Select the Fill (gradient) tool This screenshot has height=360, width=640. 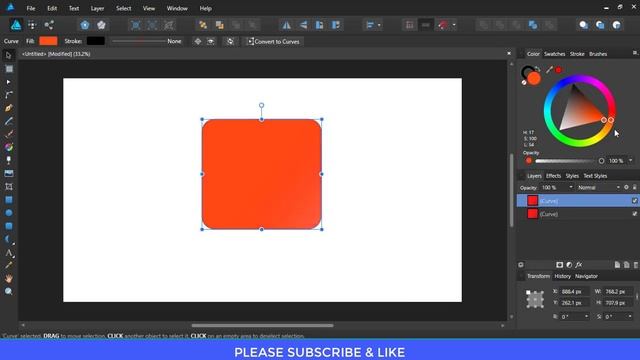9,147
